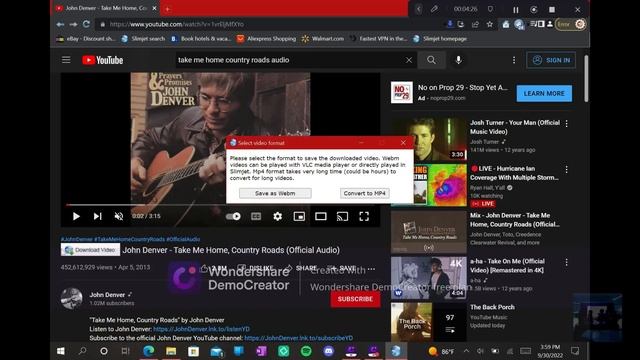640x360 pixels.
Task: Open JohnDenver.lnk.to/subscribeYD link
Action: tap(298, 338)
